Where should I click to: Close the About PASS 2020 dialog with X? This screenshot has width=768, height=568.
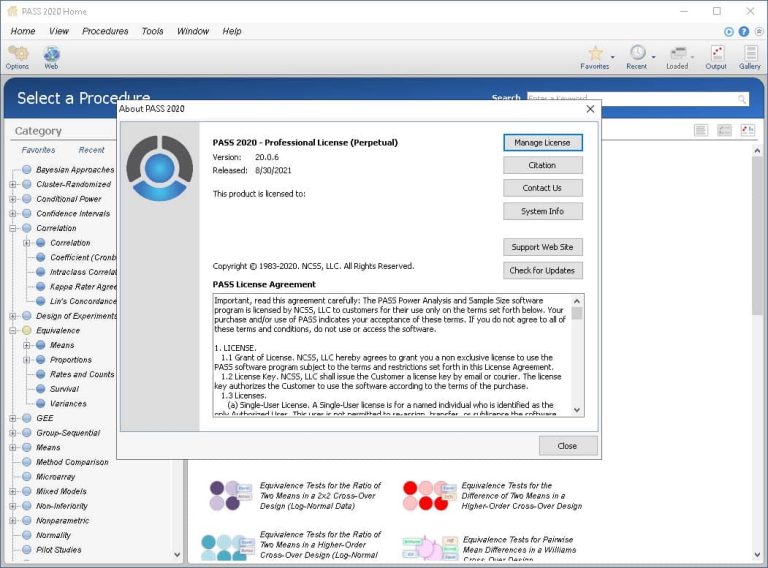pyautogui.click(x=590, y=109)
